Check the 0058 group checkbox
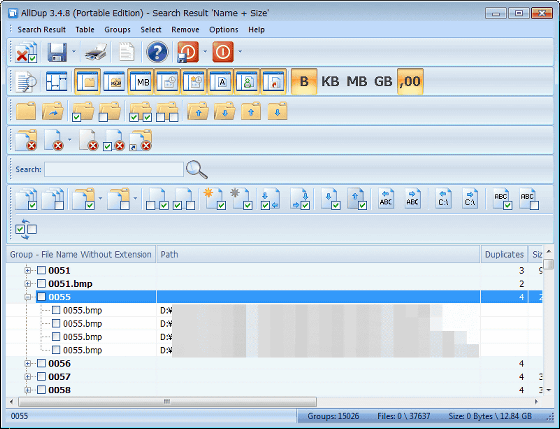Viewport: 560px width, 429px height. [41, 390]
